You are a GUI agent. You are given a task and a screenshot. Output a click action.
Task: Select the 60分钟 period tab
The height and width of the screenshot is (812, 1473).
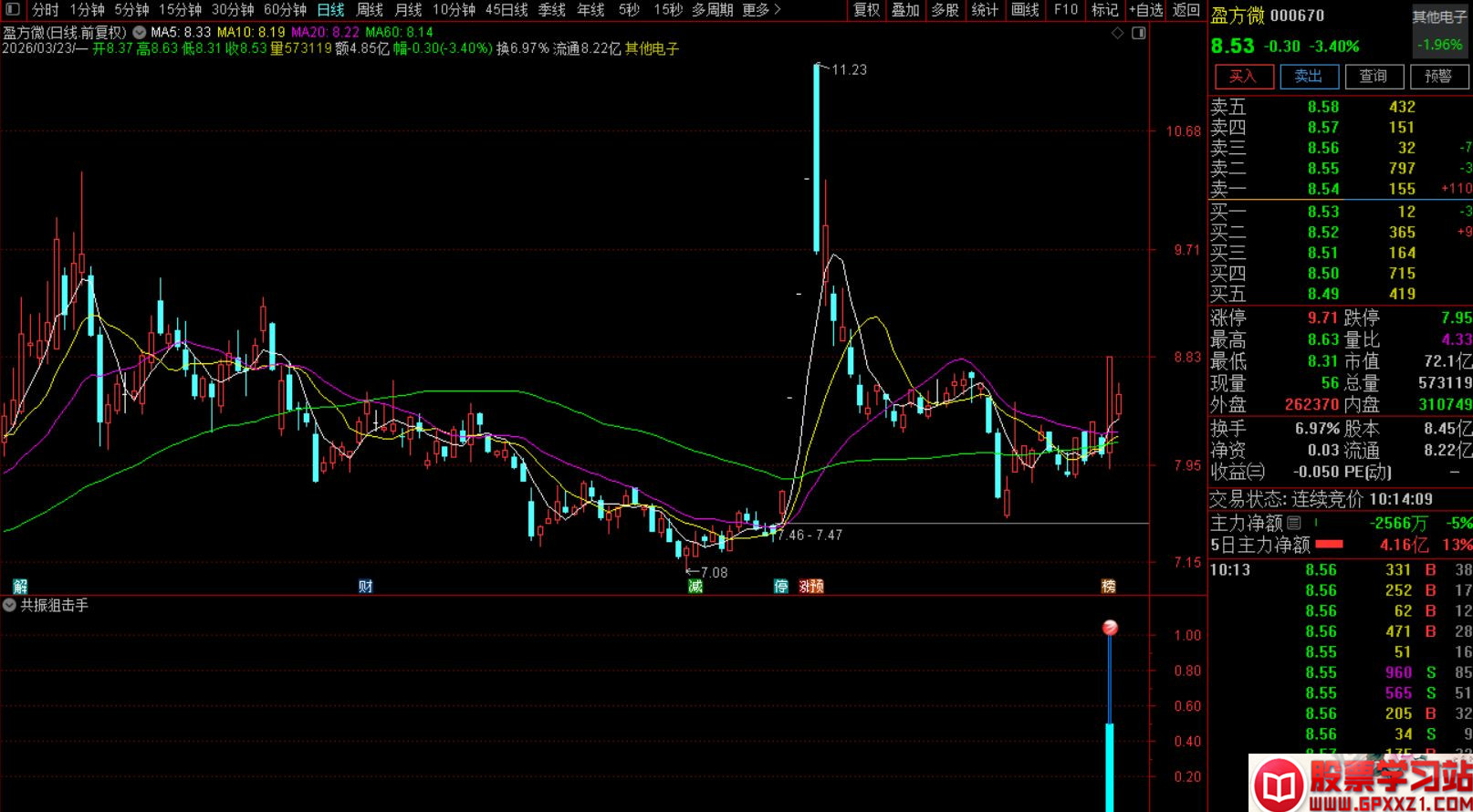285,10
